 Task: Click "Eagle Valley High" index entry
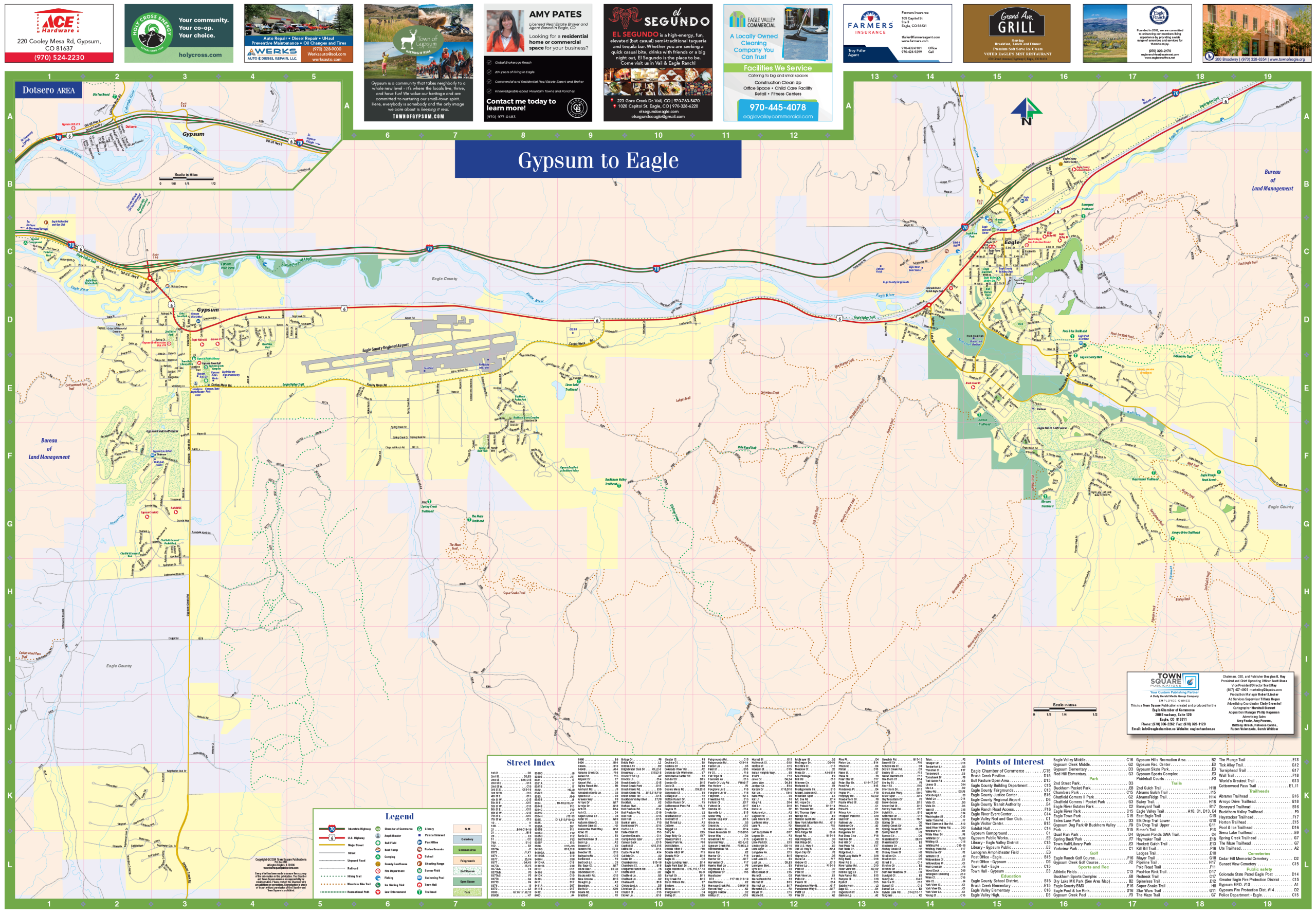[x=1011, y=895]
